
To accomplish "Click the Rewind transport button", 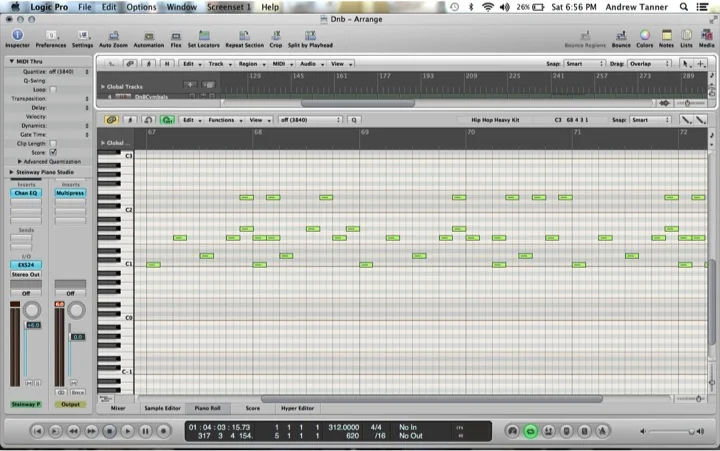I will [x=73, y=431].
